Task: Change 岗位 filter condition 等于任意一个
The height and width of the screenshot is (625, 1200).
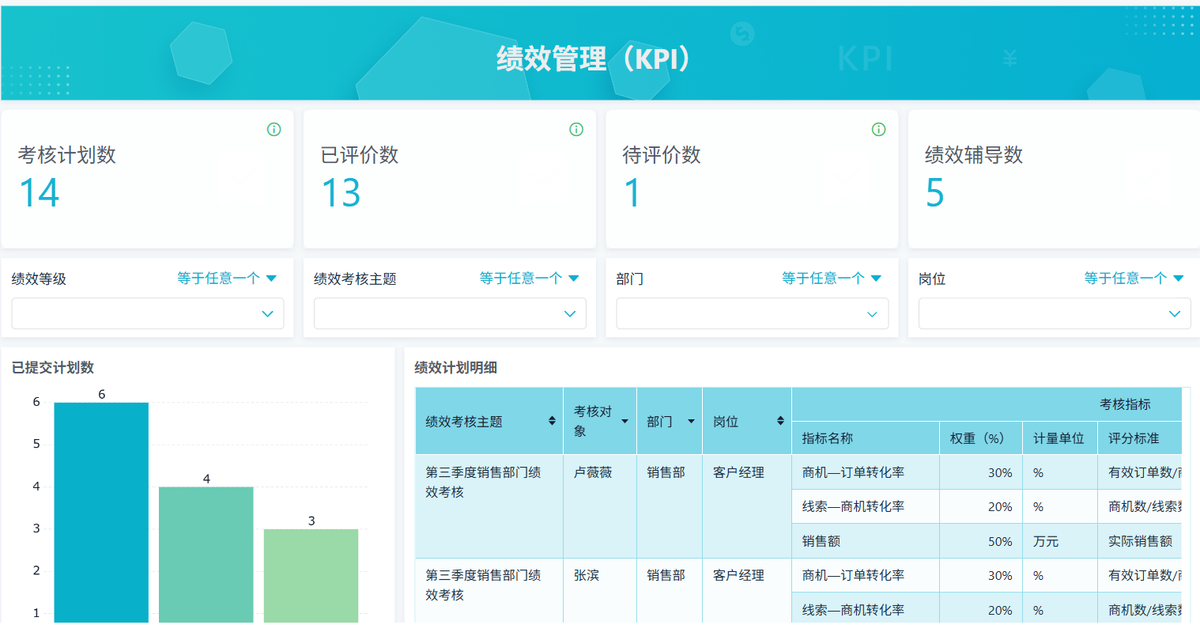Action: (x=1133, y=278)
